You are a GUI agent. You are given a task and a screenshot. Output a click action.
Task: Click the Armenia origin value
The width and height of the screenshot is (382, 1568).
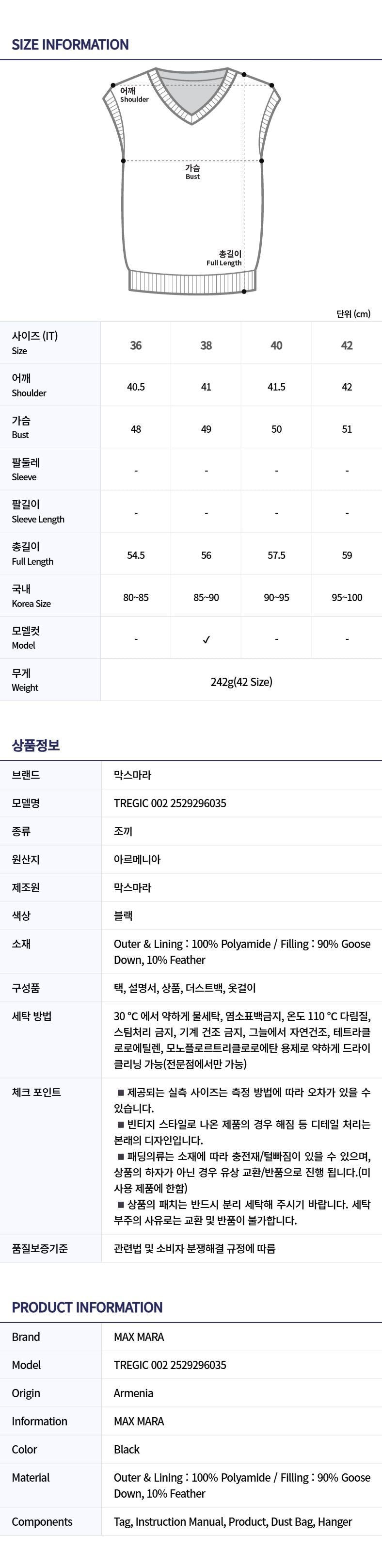tap(133, 1393)
